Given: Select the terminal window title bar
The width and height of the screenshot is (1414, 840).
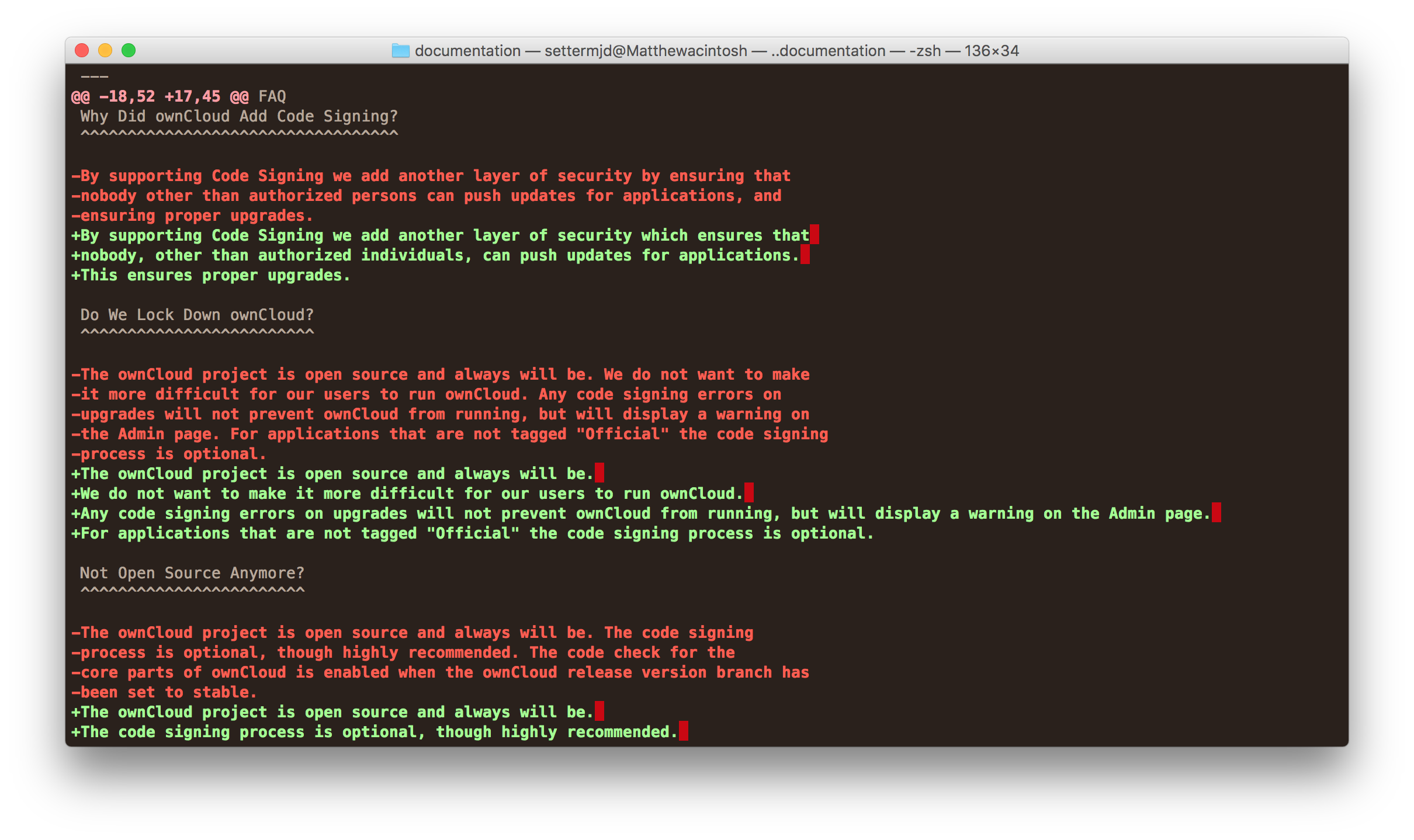Looking at the screenshot, I should click(706, 50).
